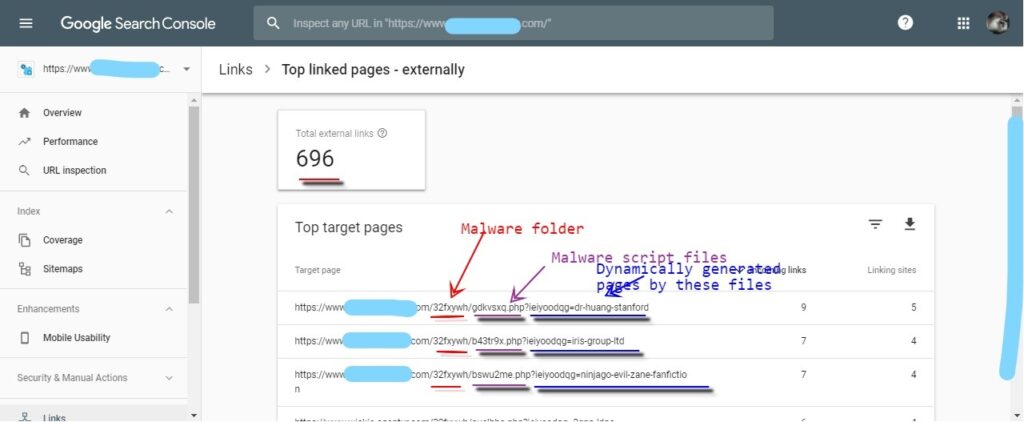The image size is (1024, 422).
Task: Click the main page scroll up arrow
Action: pos(1017,101)
